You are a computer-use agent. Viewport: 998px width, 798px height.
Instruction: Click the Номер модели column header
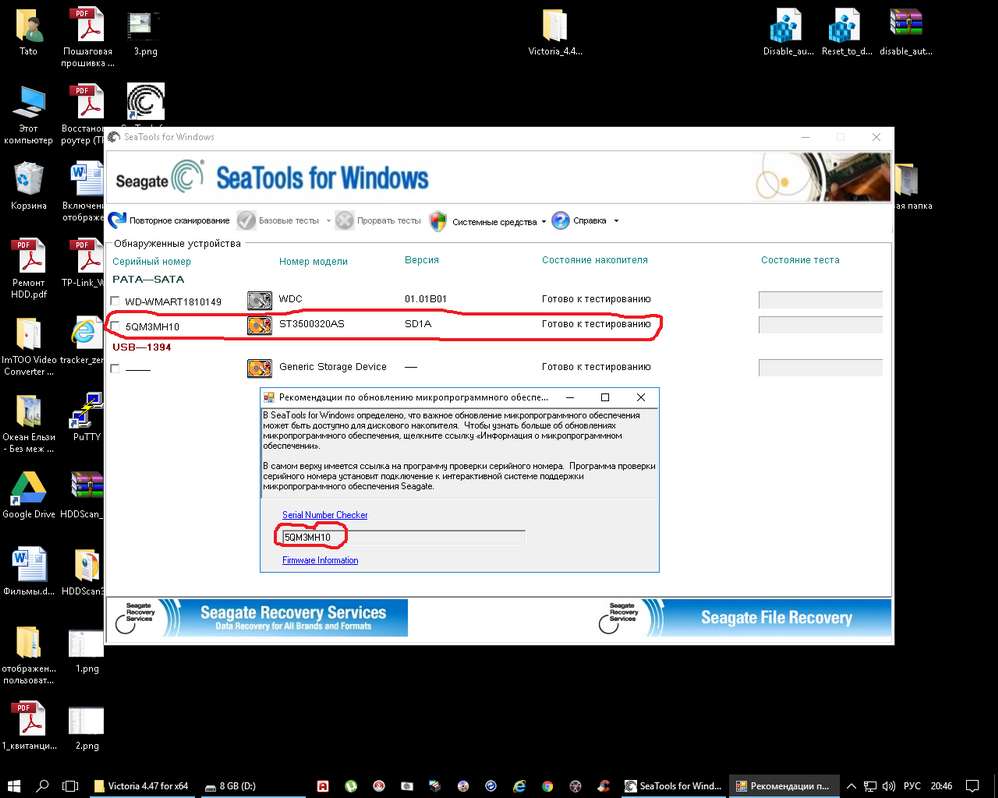313,262
